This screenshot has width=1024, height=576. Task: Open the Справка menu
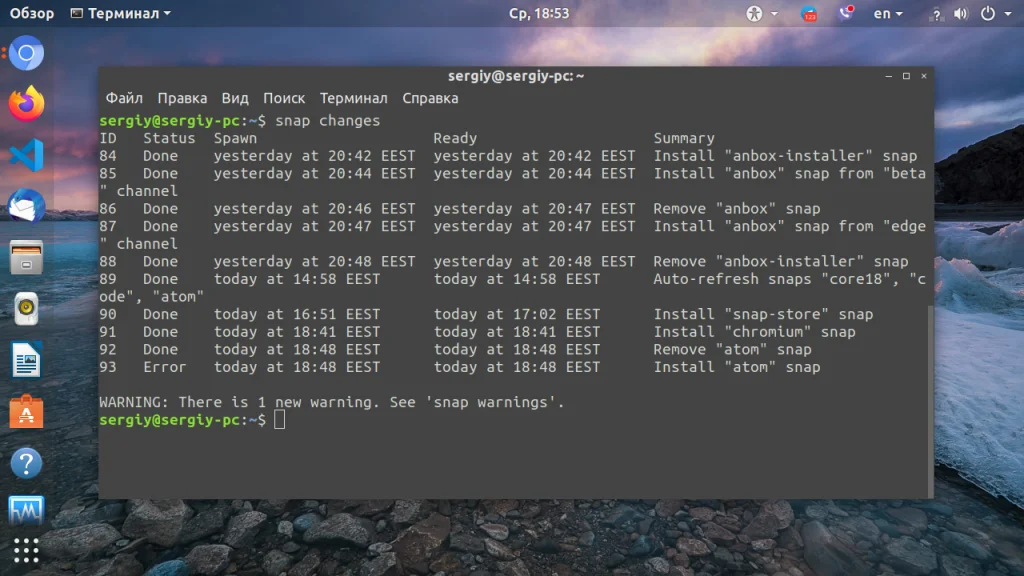[x=430, y=98]
